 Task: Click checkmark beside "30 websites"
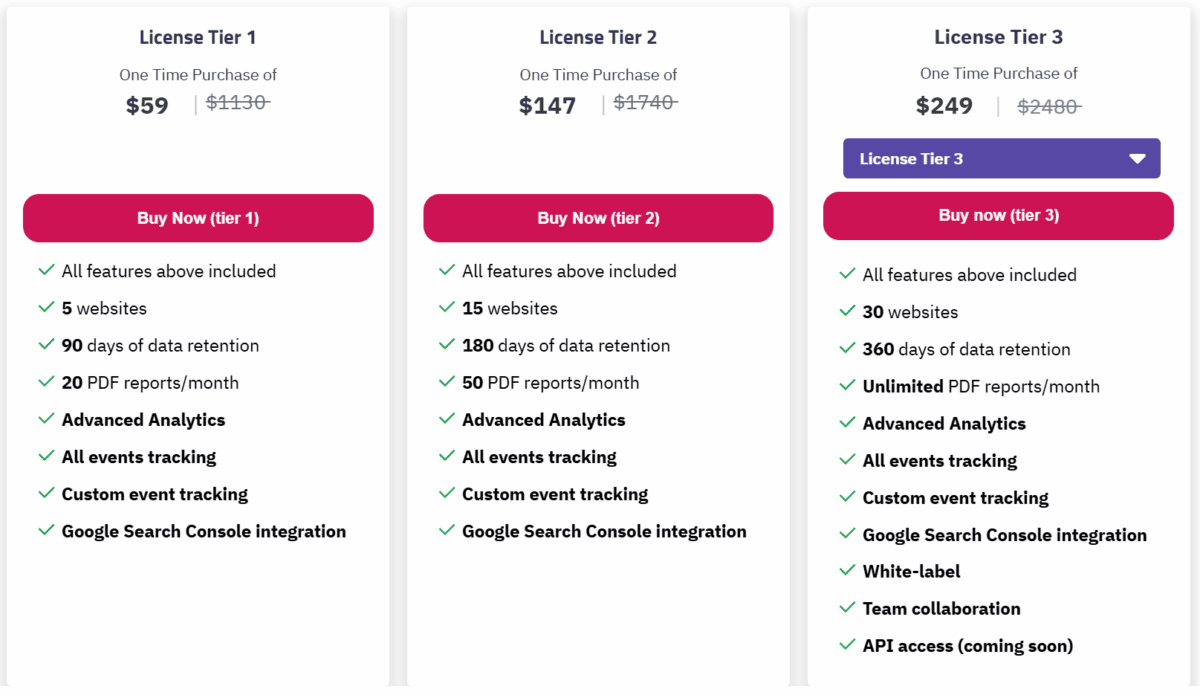[x=847, y=311]
